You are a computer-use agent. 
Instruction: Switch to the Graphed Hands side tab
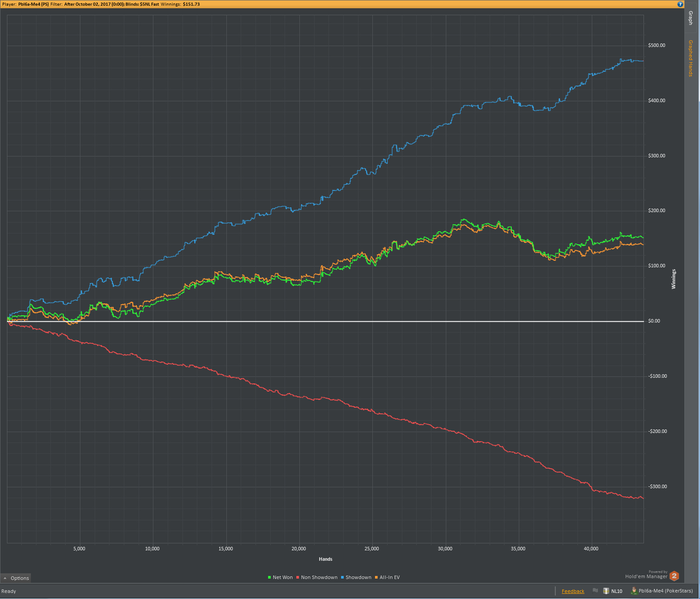(690, 58)
